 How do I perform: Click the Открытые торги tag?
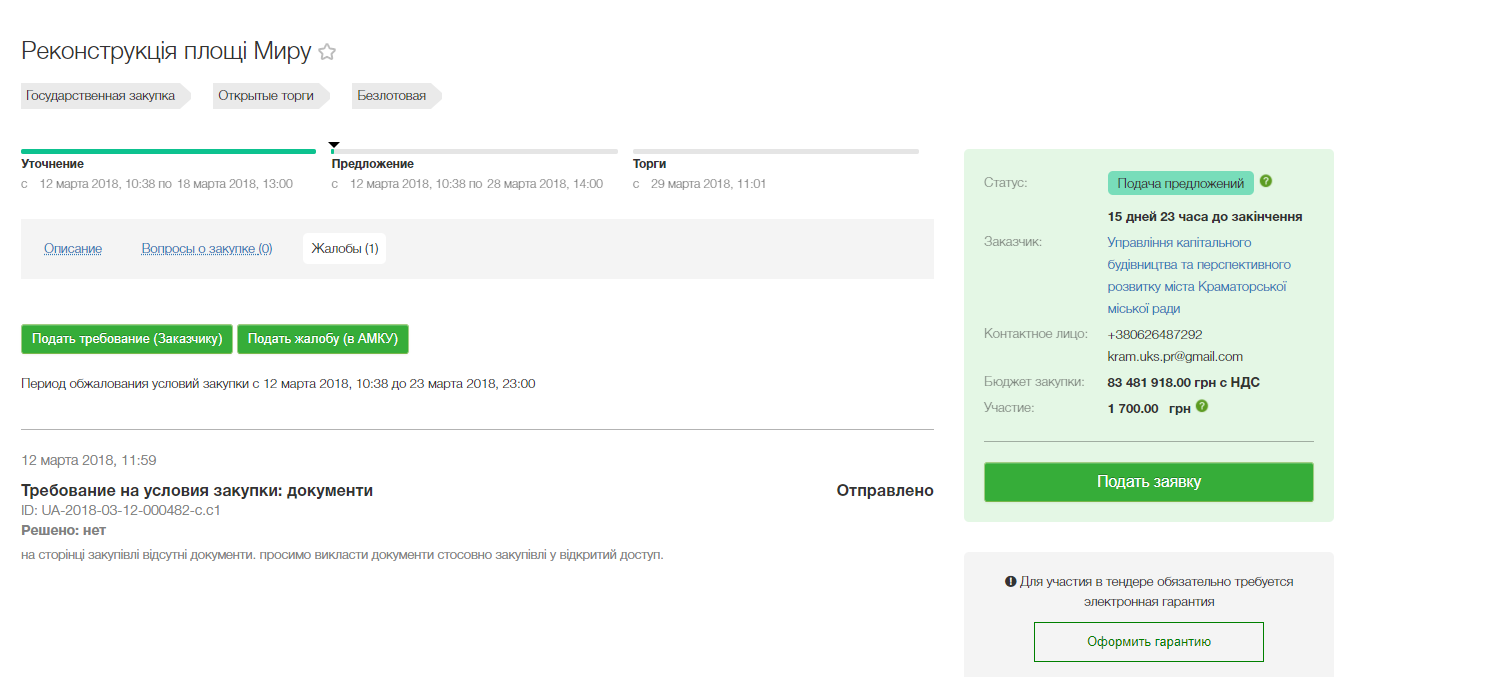(266, 96)
